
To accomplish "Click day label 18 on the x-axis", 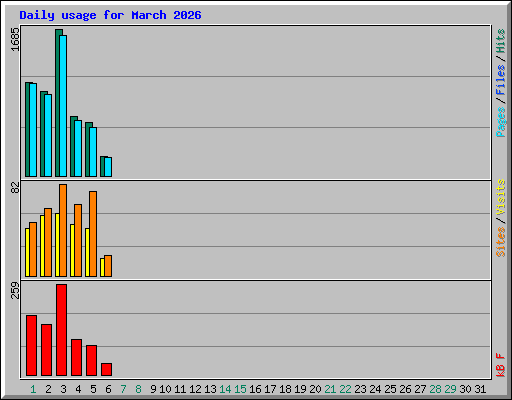I will click(x=285, y=389).
